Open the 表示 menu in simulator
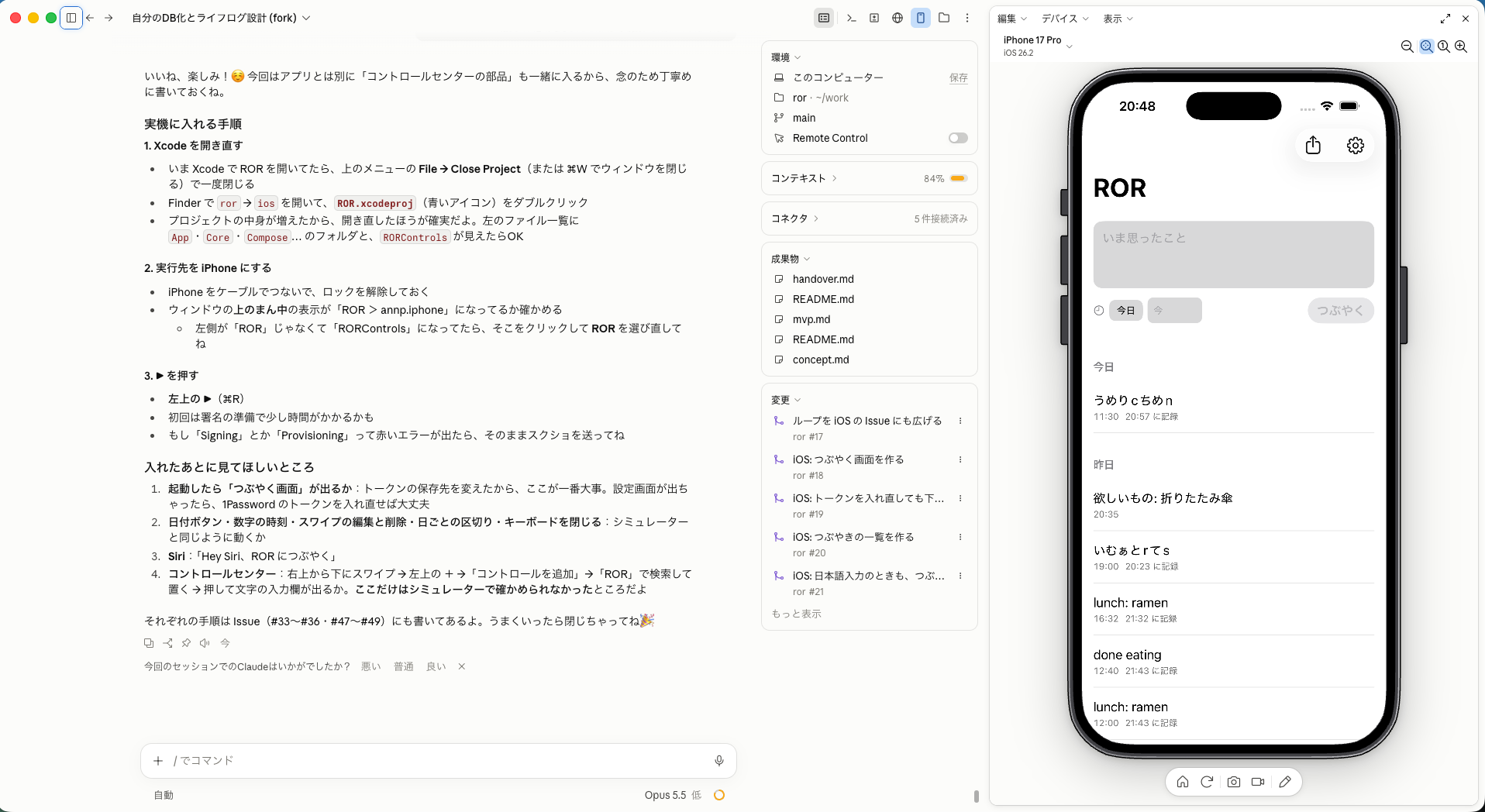Viewport: 1485px width, 812px height. tap(1118, 19)
